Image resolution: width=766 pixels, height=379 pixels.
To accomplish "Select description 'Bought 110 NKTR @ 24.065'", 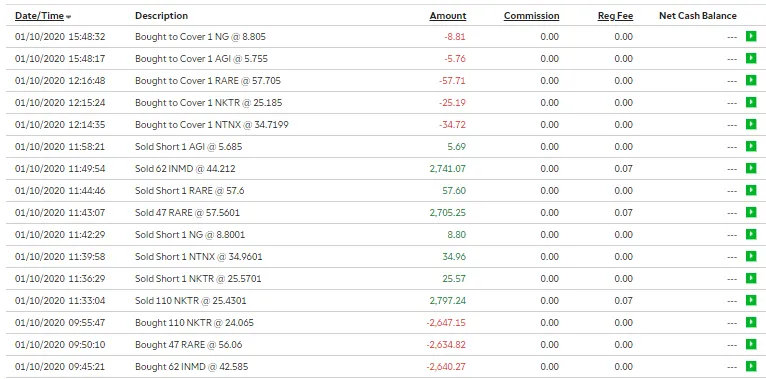I will point(194,322).
